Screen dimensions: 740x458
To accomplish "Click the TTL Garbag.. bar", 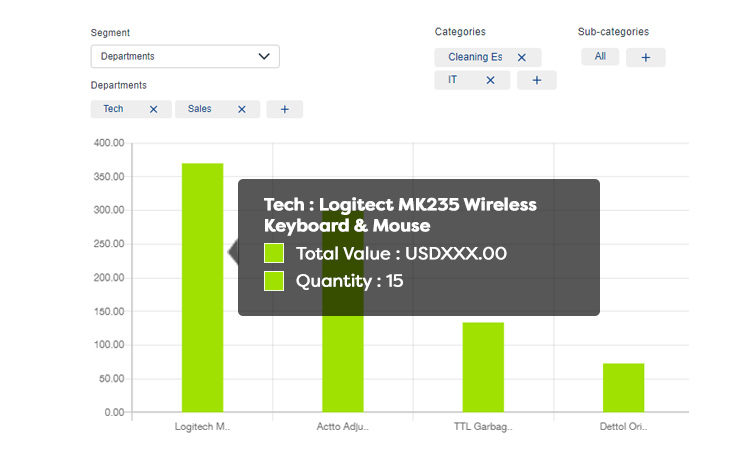I will [483, 367].
